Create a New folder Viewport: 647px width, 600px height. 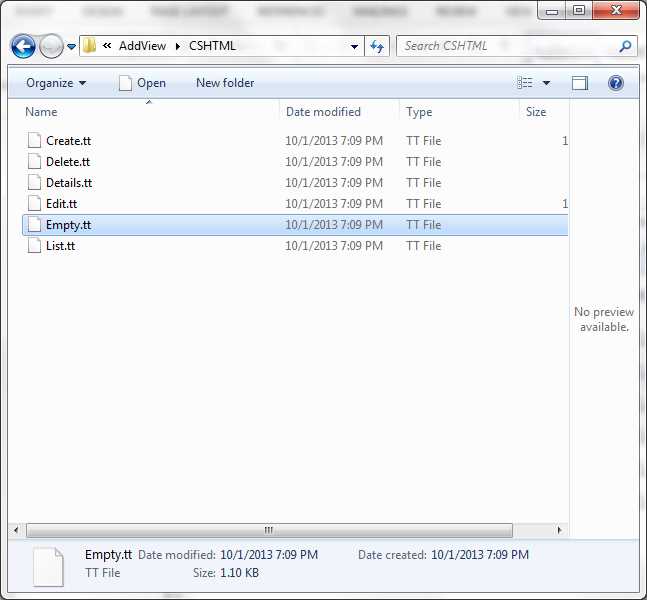[225, 83]
